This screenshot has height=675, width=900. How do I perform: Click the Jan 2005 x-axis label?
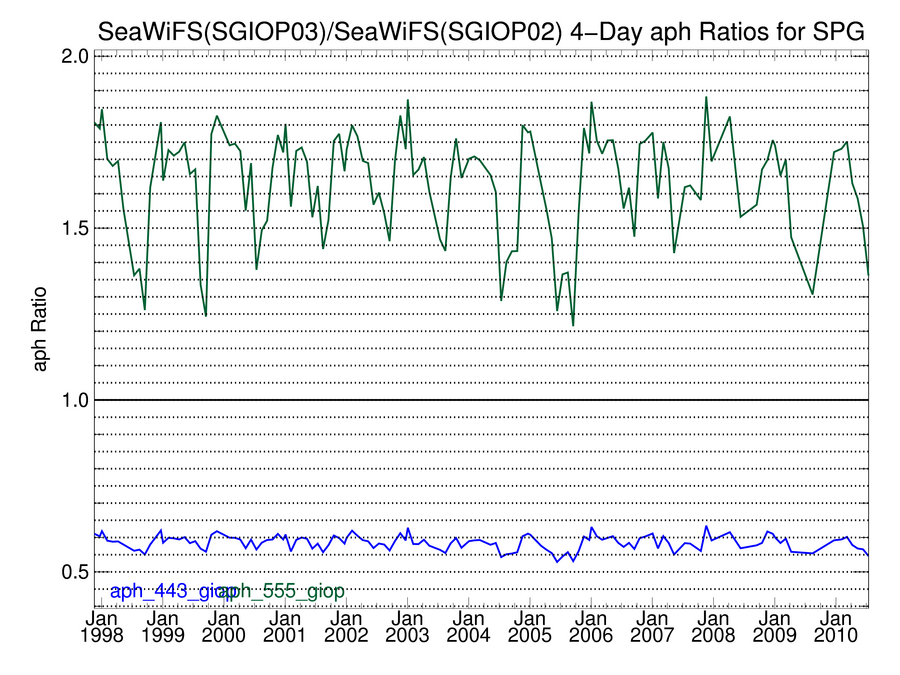point(530,627)
